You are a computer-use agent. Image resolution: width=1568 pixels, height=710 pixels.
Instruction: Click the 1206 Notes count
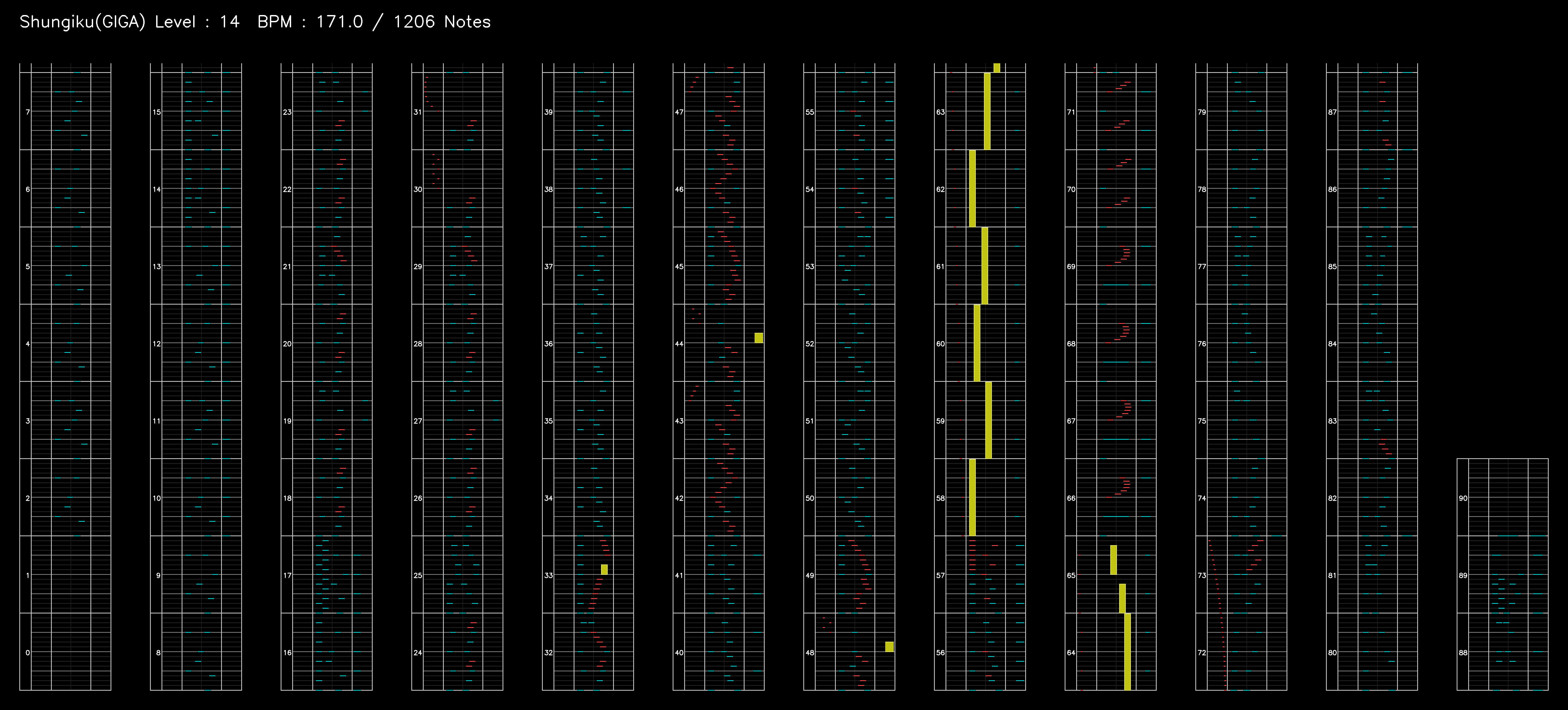[x=442, y=22]
